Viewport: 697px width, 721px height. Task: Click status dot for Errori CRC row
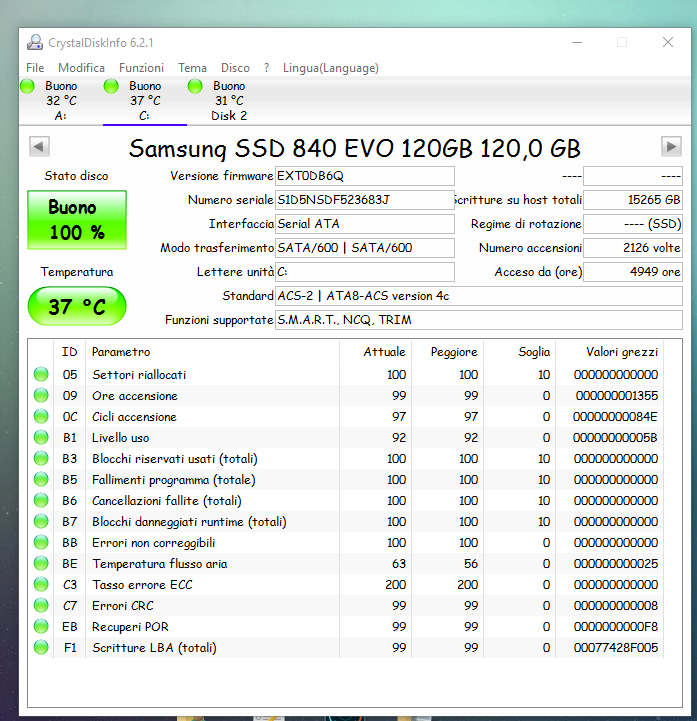coord(41,606)
